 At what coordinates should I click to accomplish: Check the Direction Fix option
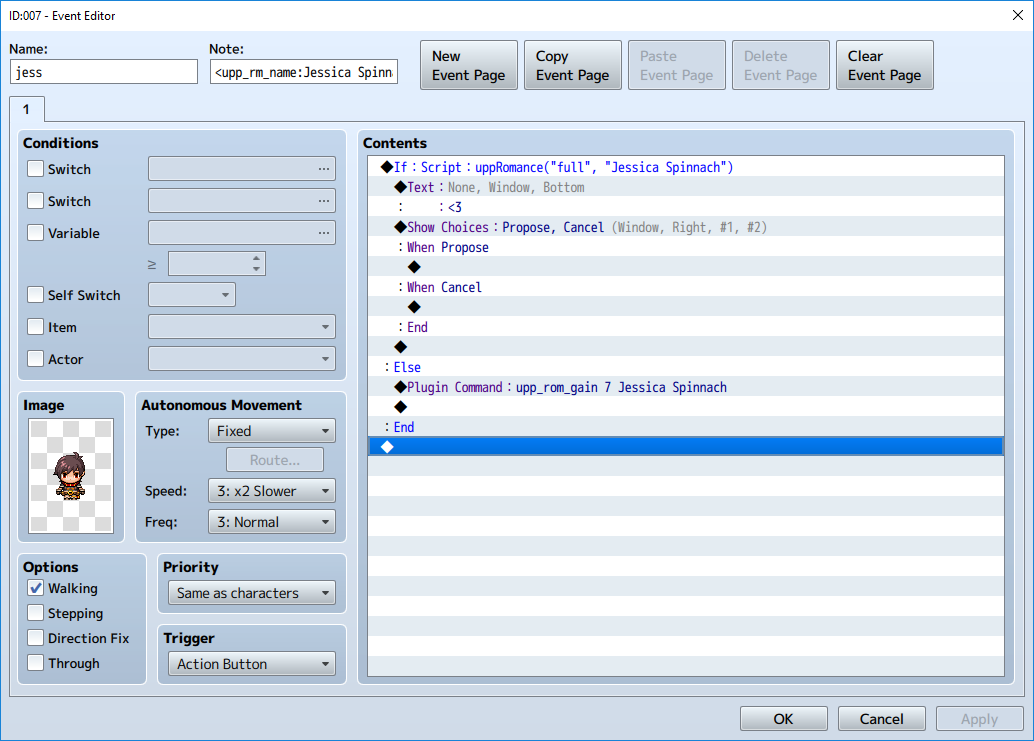(x=36, y=638)
